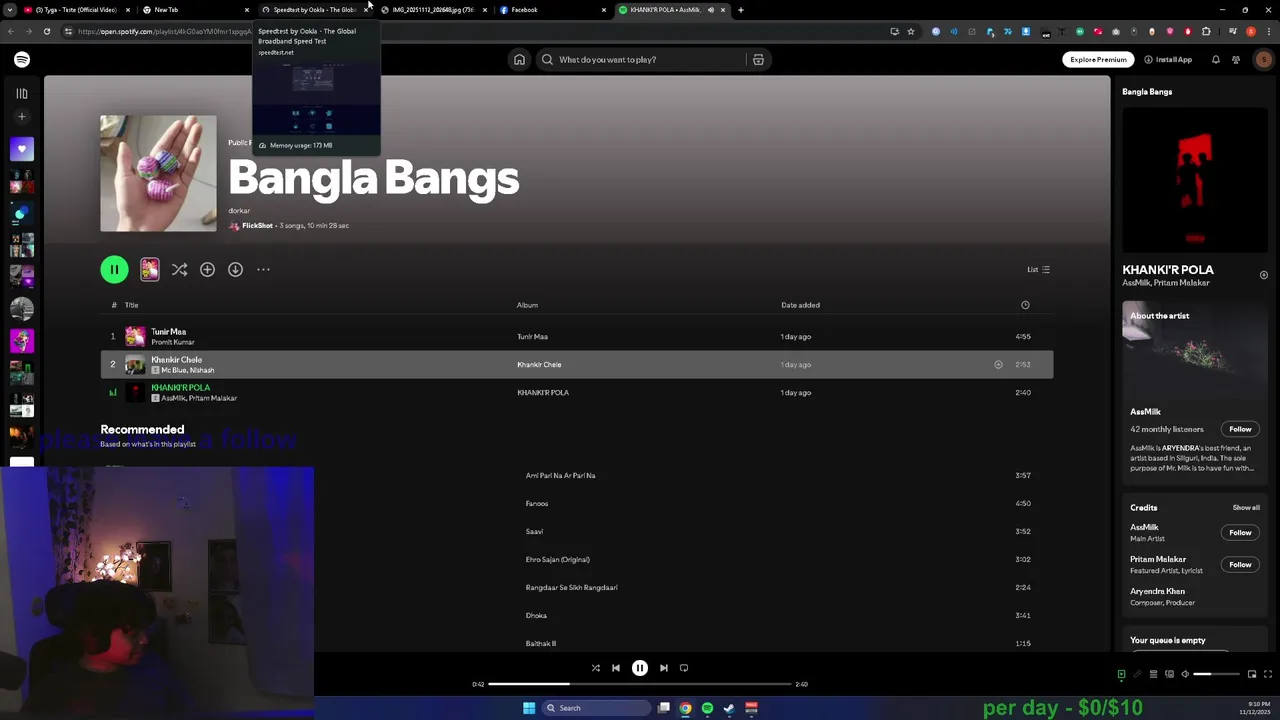Follow Pritam Malakar in Credits
This screenshot has height=720, width=1280.
coord(1240,565)
